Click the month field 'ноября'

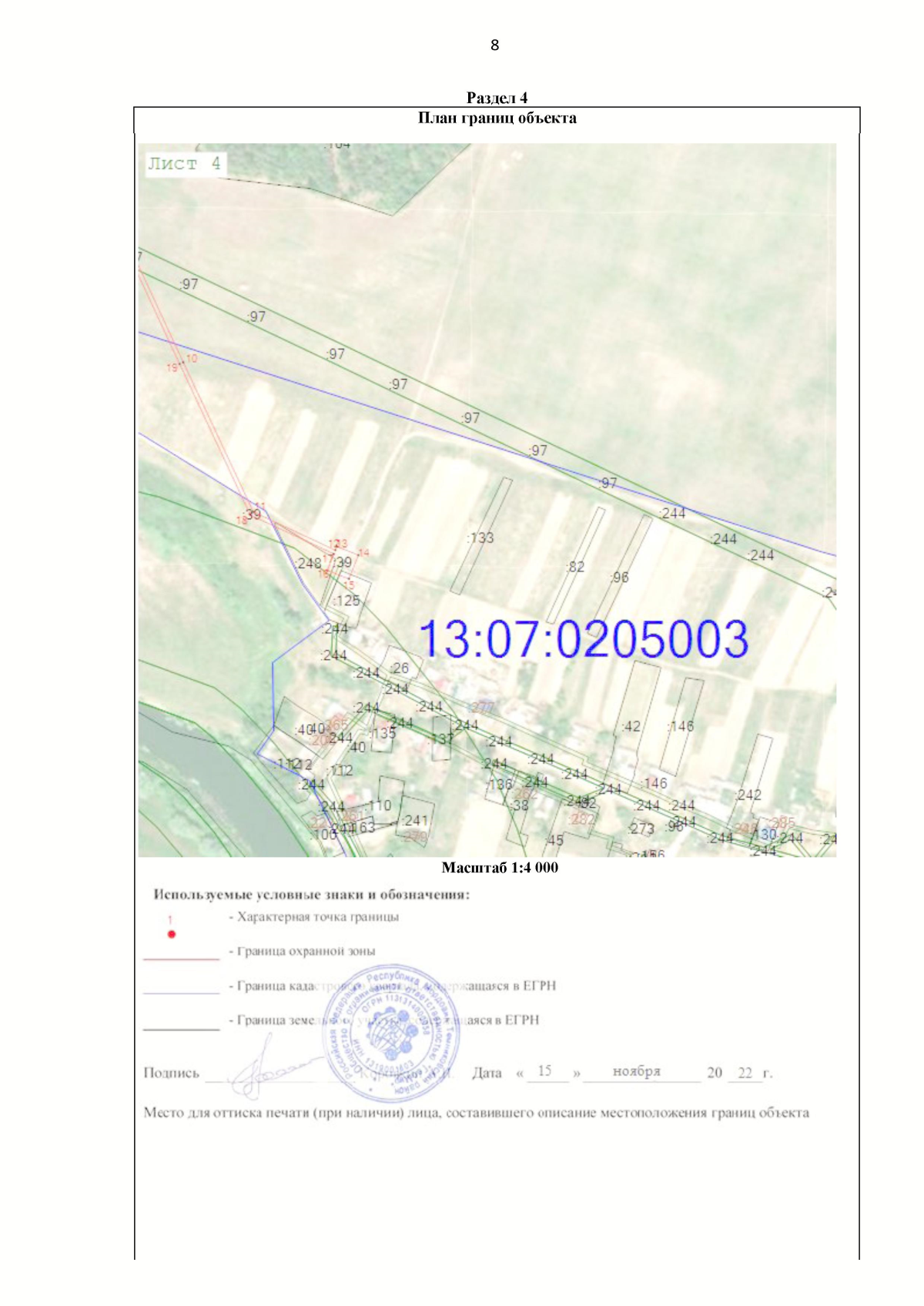coord(637,1071)
